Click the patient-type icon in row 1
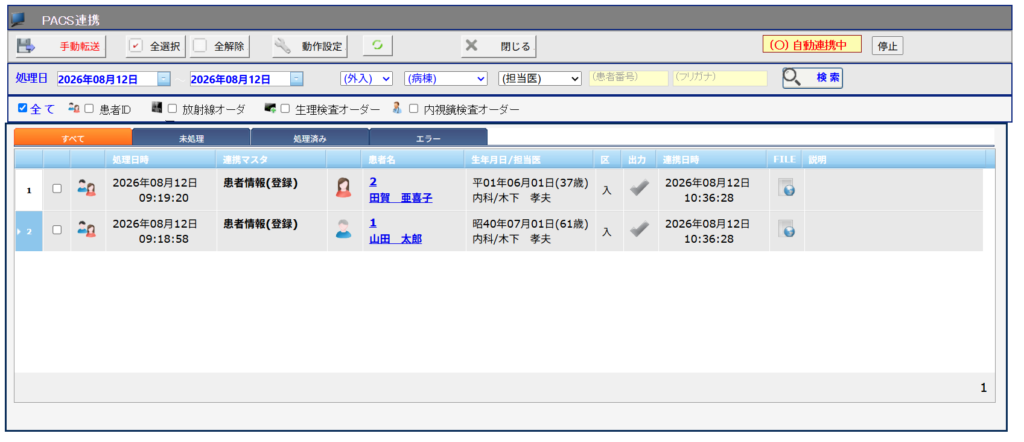This screenshot has height=442, width=1024. coord(87,188)
